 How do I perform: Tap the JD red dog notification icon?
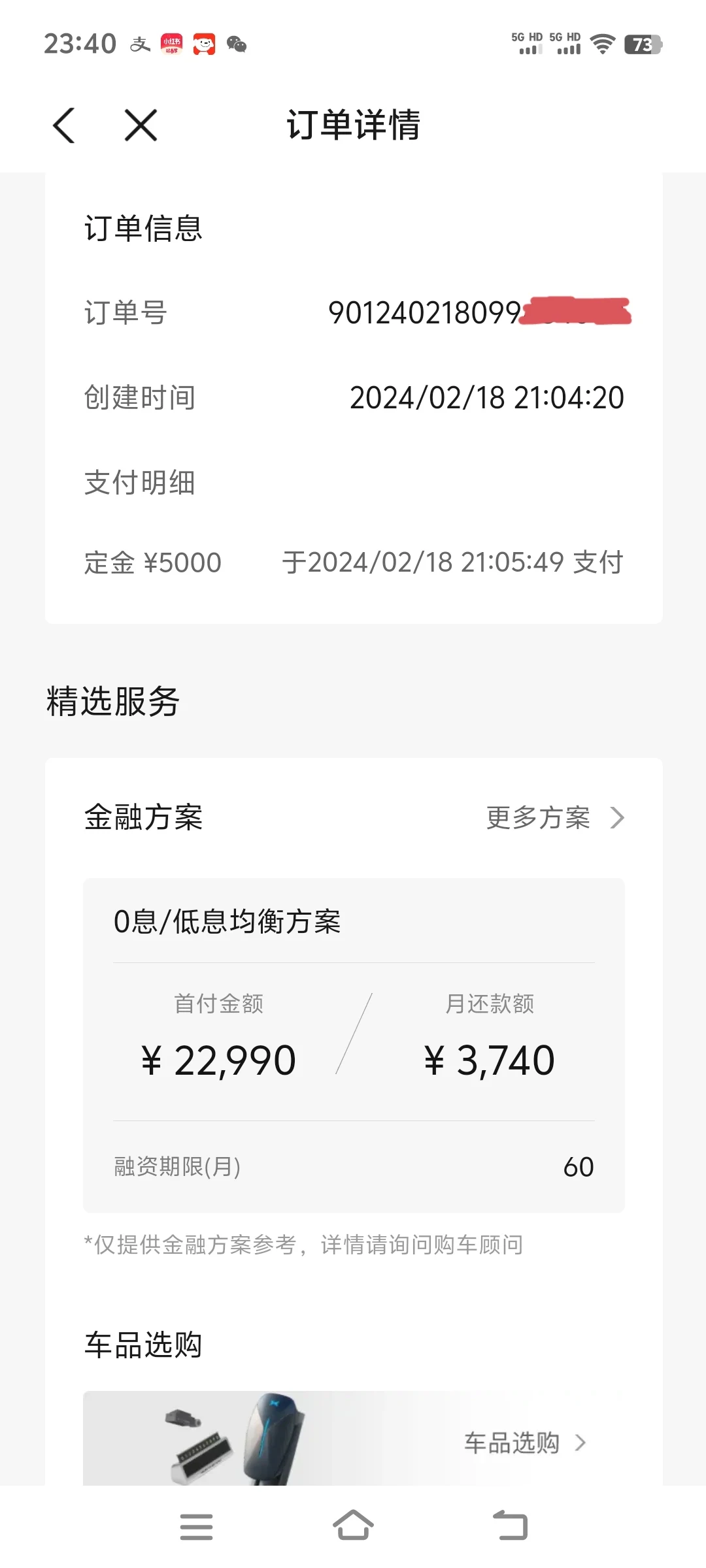coord(204,44)
